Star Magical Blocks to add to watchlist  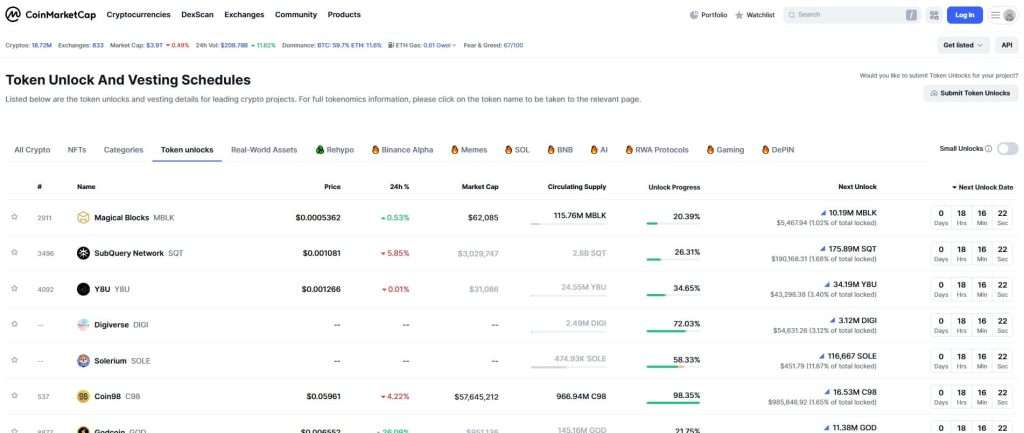click(x=15, y=217)
